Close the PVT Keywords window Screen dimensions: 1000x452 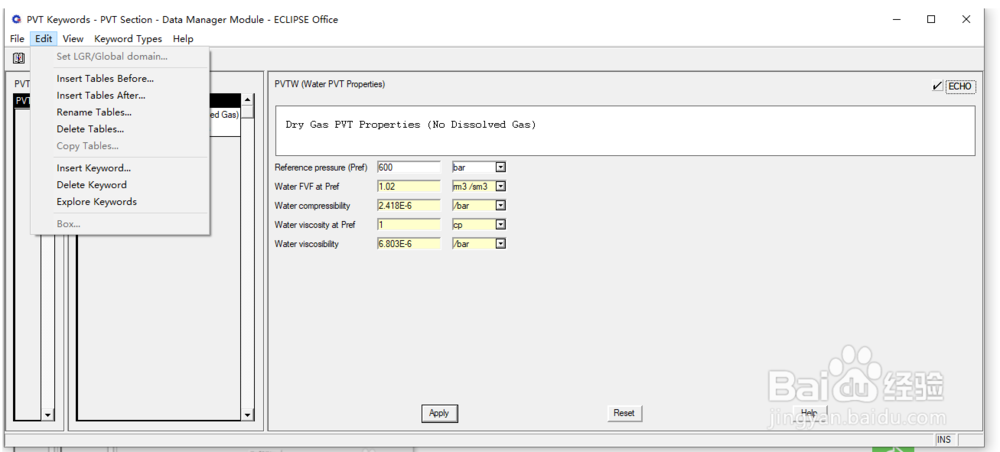click(966, 20)
